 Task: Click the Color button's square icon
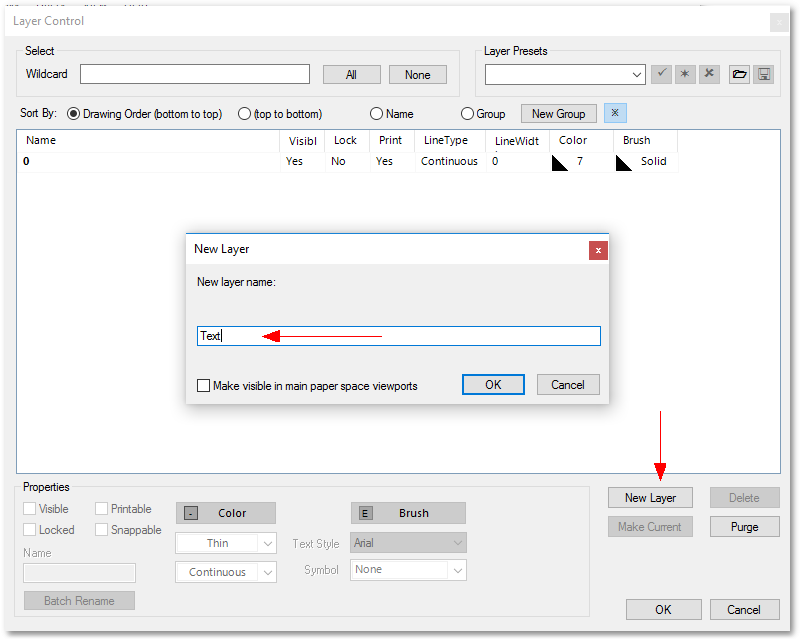(191, 513)
